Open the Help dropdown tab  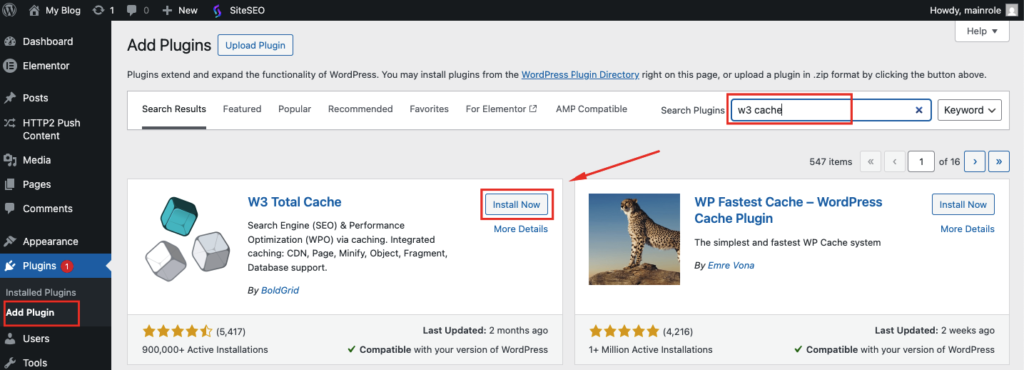tap(982, 31)
